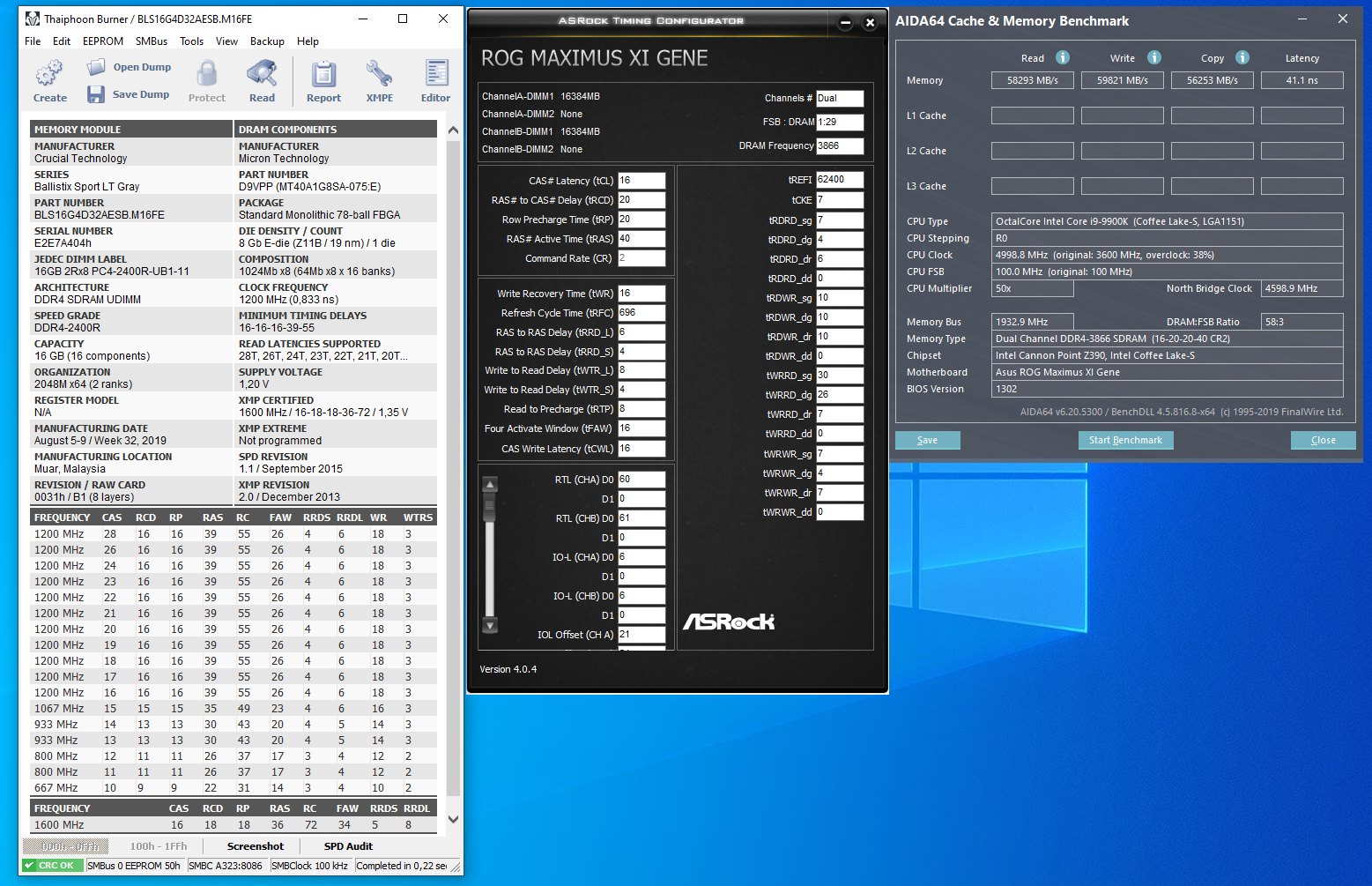Image resolution: width=1372 pixels, height=886 pixels.
Task: Open the EEPROM menu
Action: coord(103,41)
